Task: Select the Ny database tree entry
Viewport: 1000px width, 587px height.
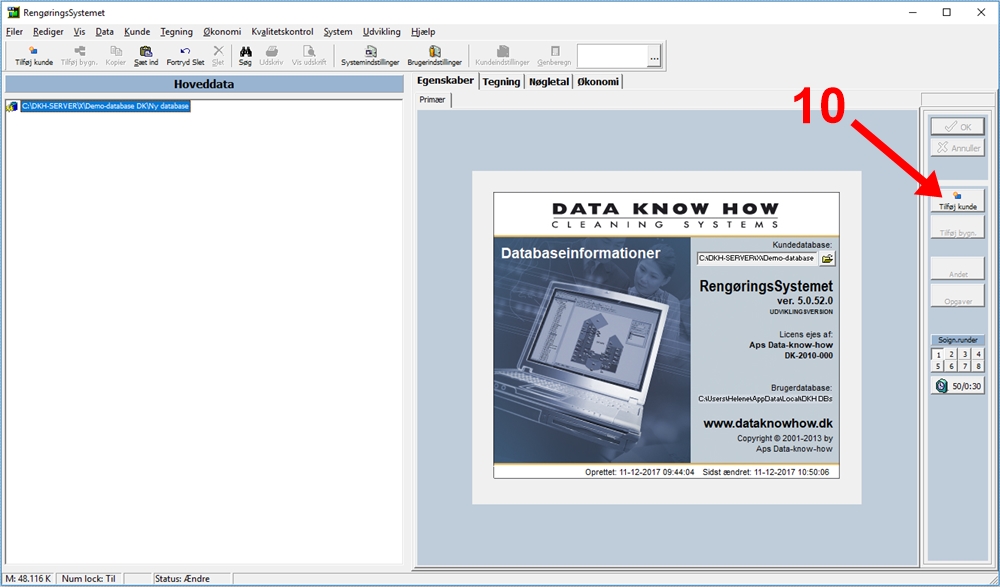Action: pos(105,106)
